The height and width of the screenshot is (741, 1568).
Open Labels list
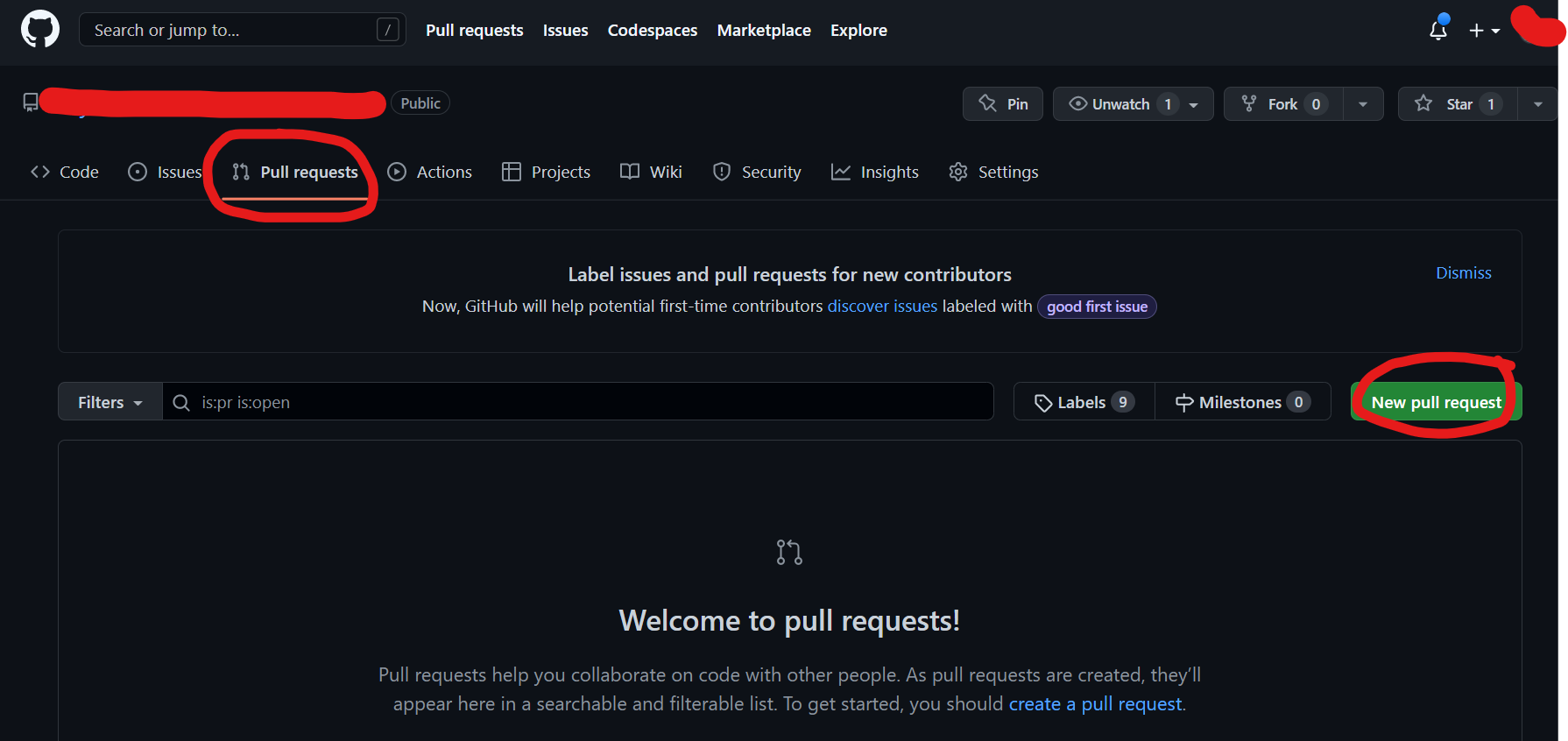(1084, 402)
